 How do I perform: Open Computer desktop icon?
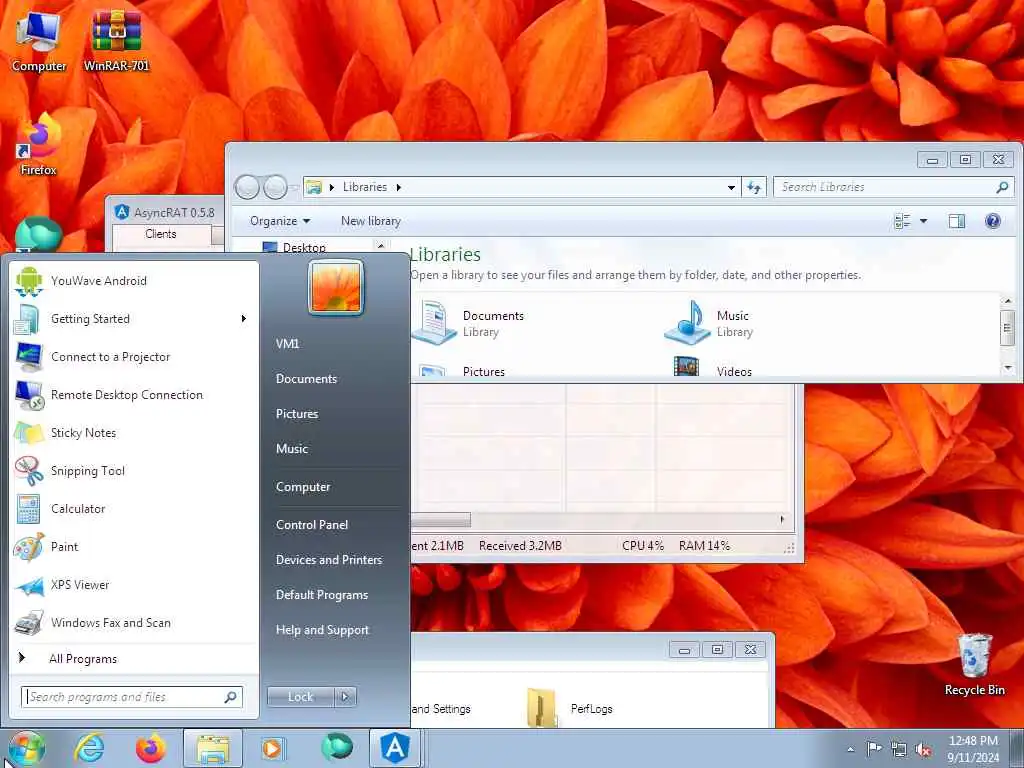38,40
